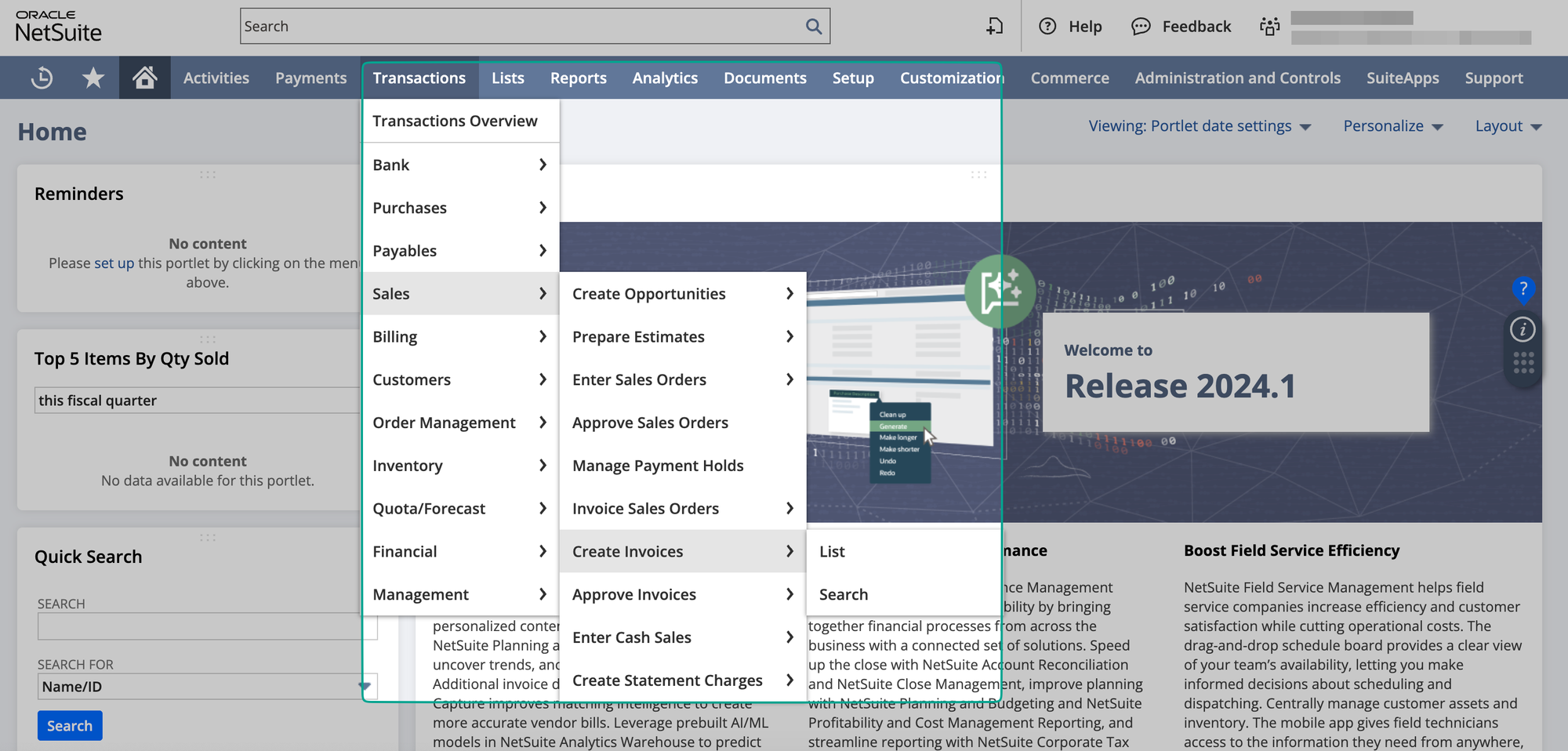The width and height of the screenshot is (1568, 751).
Task: Select Create Statement Charges submenu item
Action: click(683, 680)
